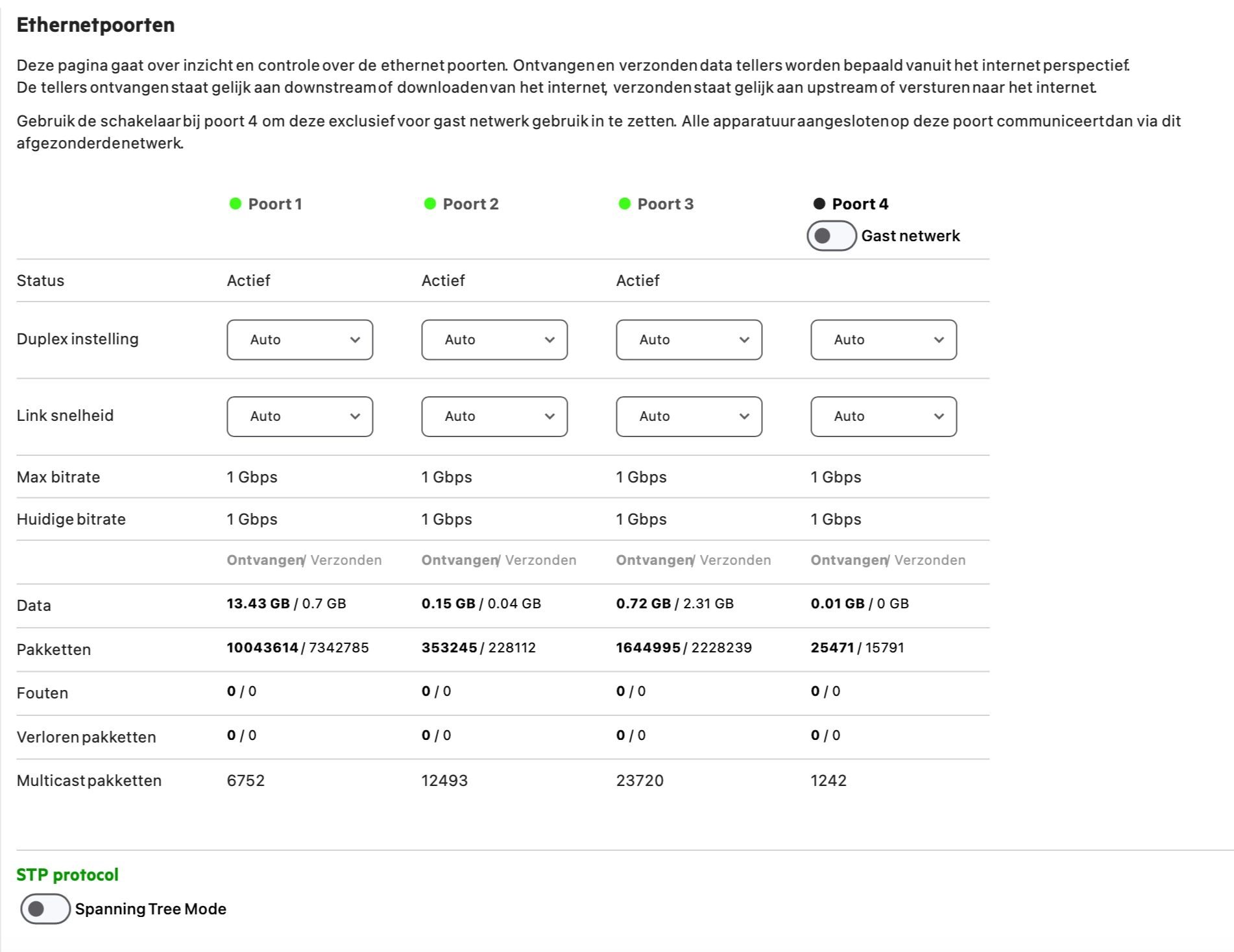
Task: Open Duplex instelling dropdown for Poort 2
Action: [494, 340]
